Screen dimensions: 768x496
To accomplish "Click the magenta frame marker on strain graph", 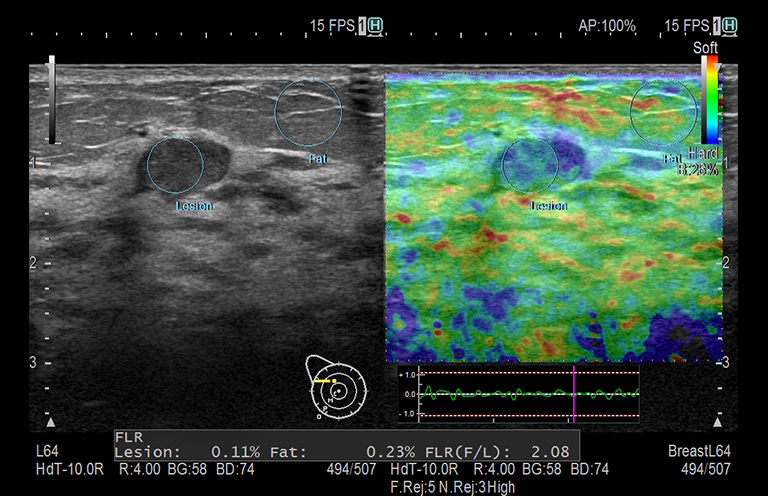I will click(574, 394).
